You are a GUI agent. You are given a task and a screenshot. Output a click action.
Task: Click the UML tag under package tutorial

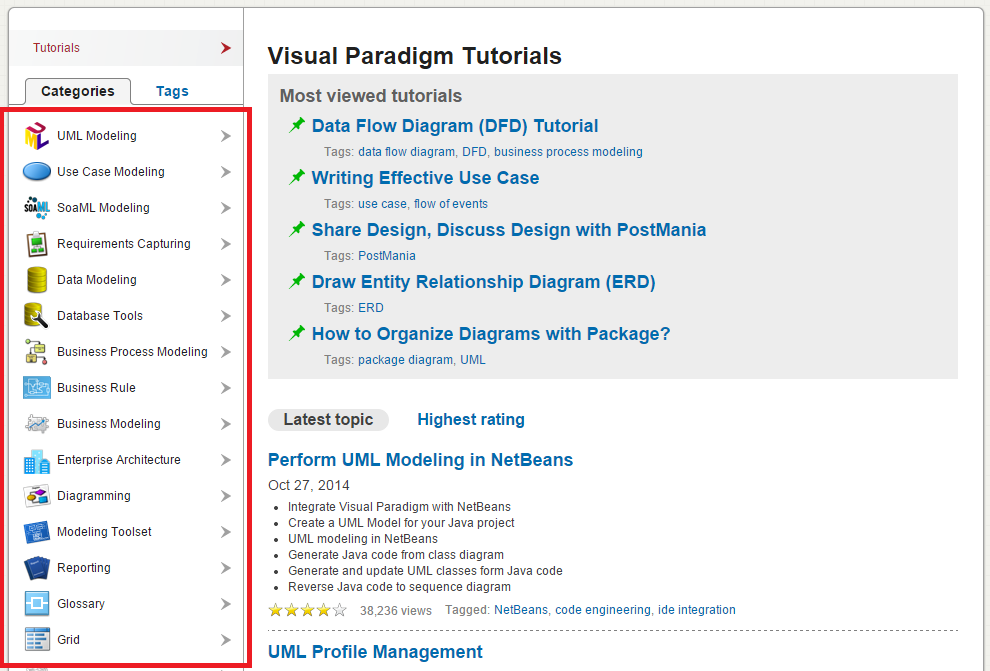472,360
